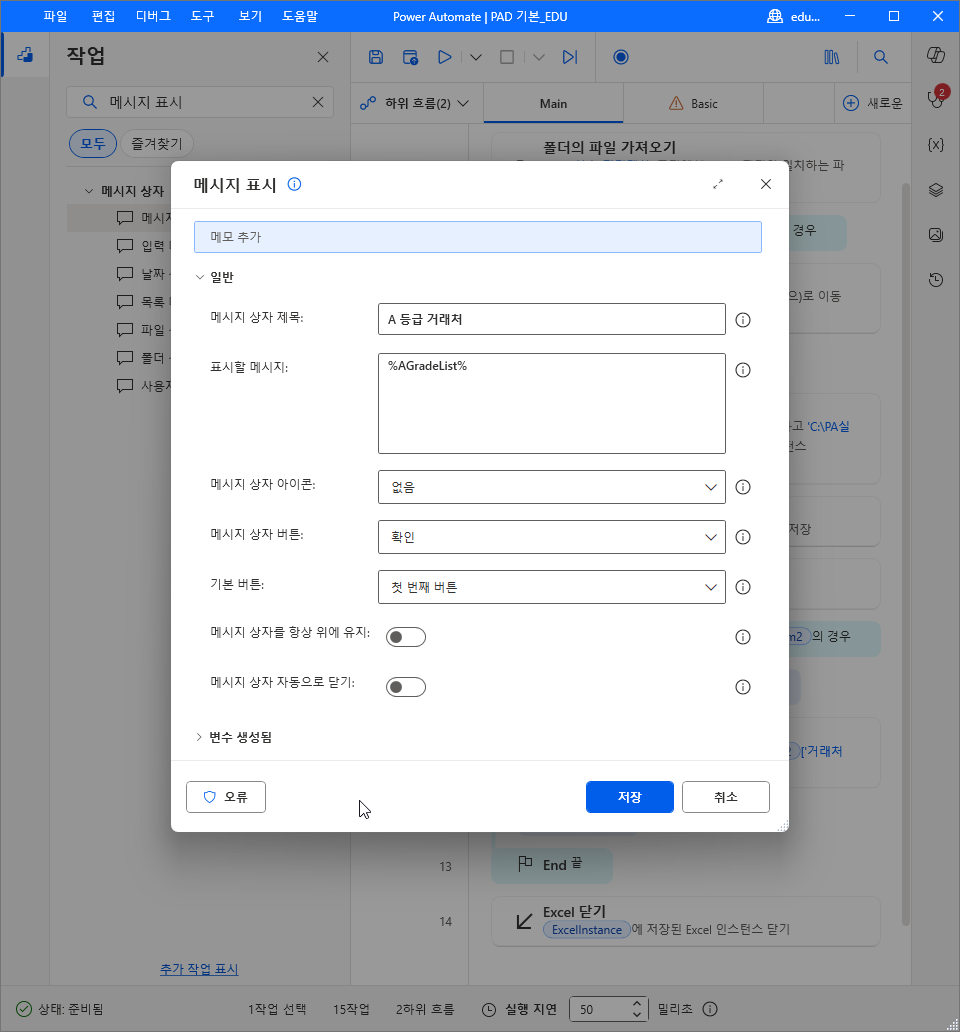Click info icon for 메시지 상자 버튼
The width and height of the screenshot is (960, 1032).
(x=743, y=537)
